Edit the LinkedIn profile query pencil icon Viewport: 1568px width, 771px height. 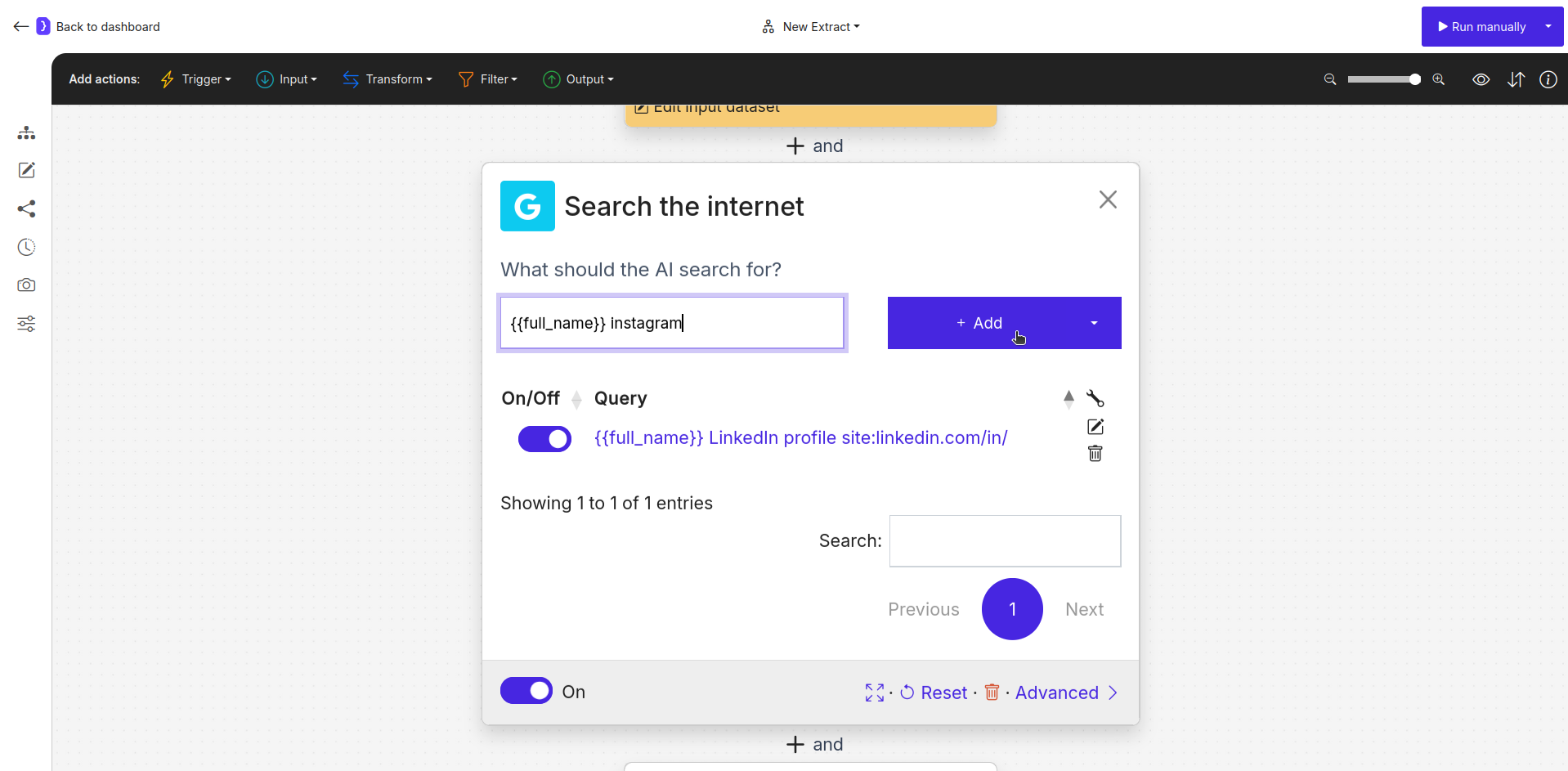1095,427
